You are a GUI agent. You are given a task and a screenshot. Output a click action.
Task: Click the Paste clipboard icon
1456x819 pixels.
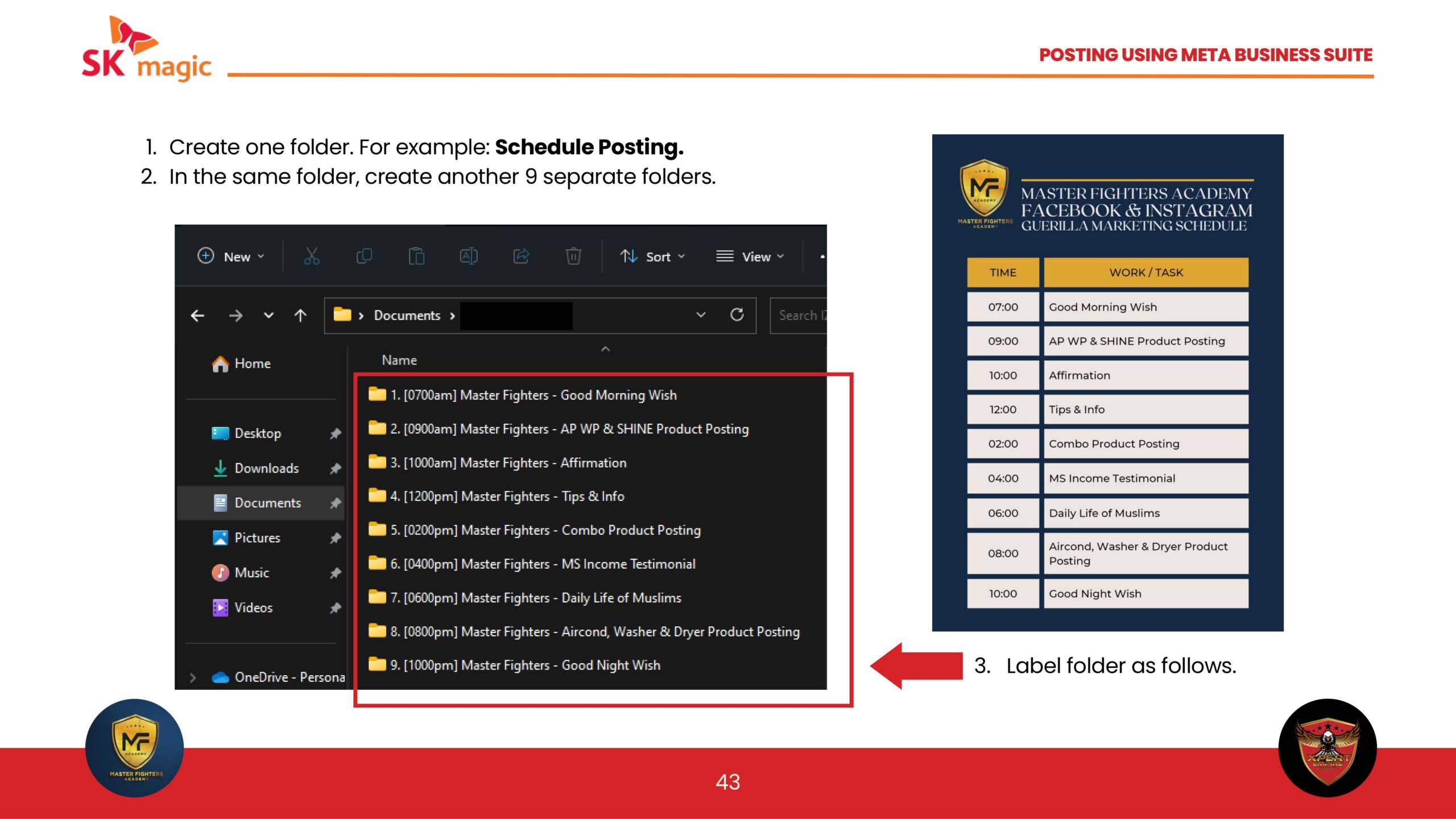click(x=416, y=257)
